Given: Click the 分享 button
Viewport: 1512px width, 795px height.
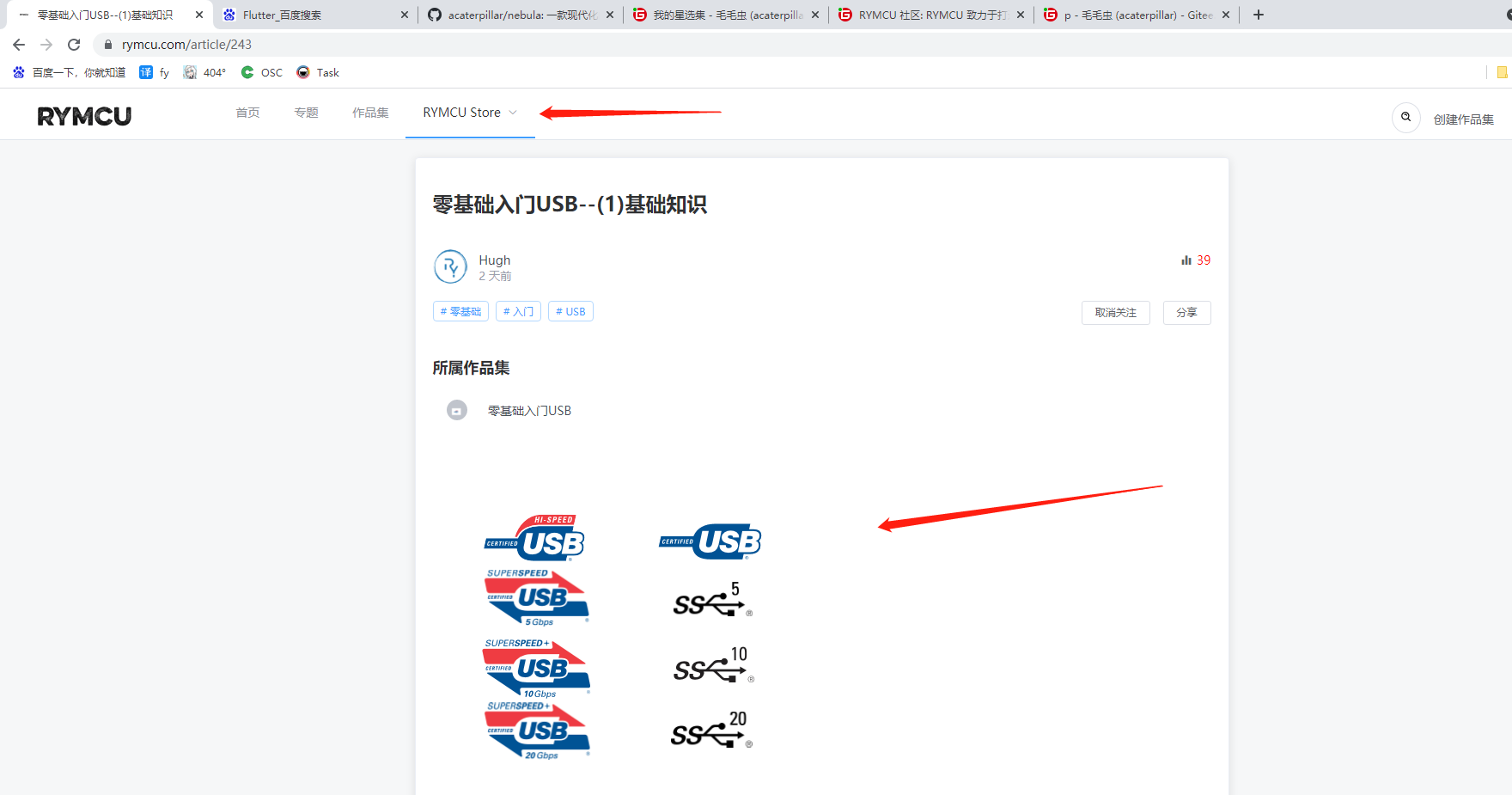Looking at the screenshot, I should point(1186,313).
